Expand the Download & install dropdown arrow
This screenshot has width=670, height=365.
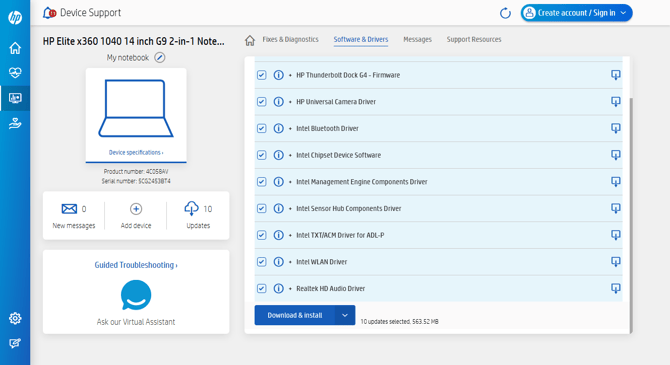345,315
